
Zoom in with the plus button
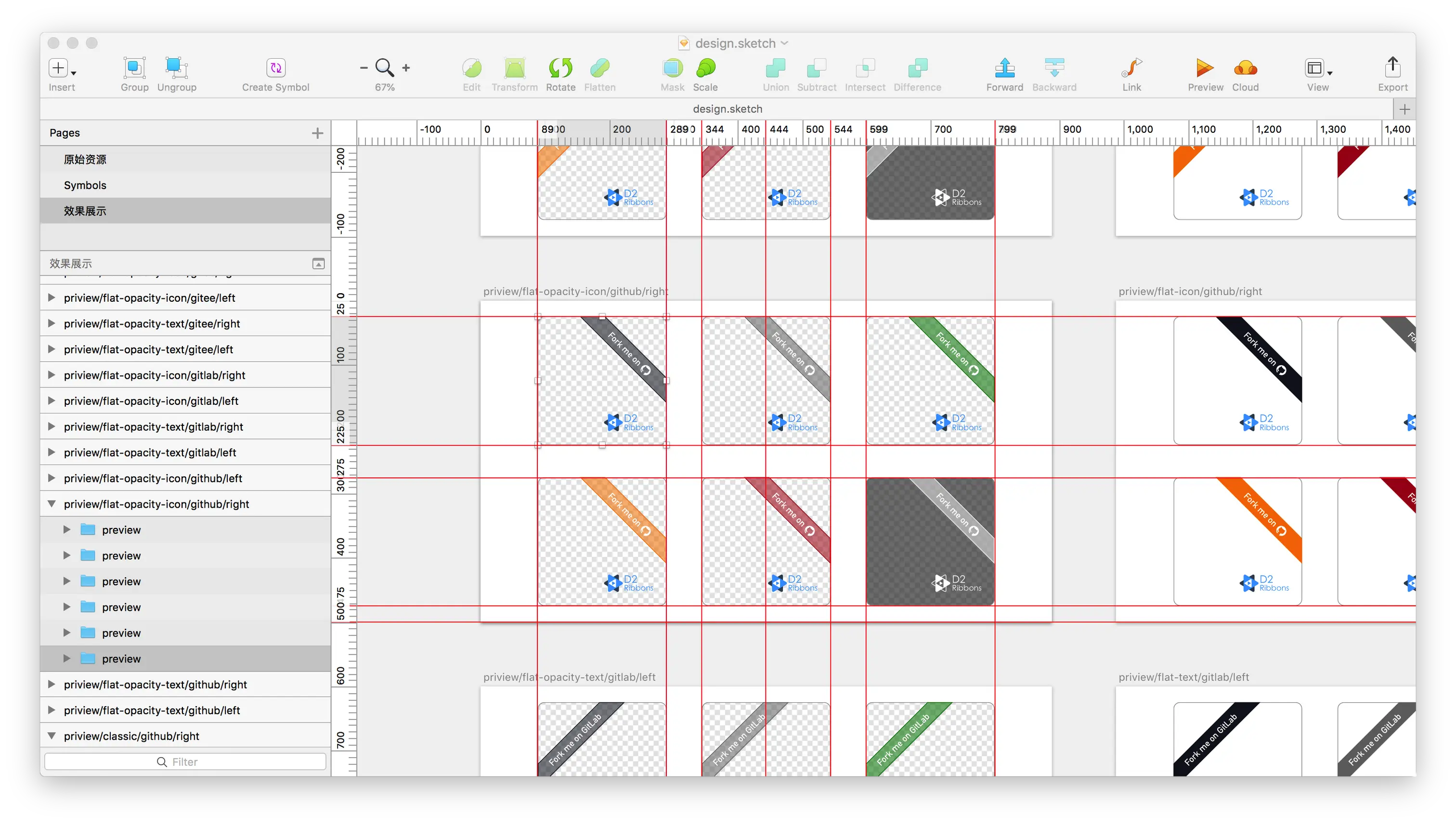click(x=406, y=68)
